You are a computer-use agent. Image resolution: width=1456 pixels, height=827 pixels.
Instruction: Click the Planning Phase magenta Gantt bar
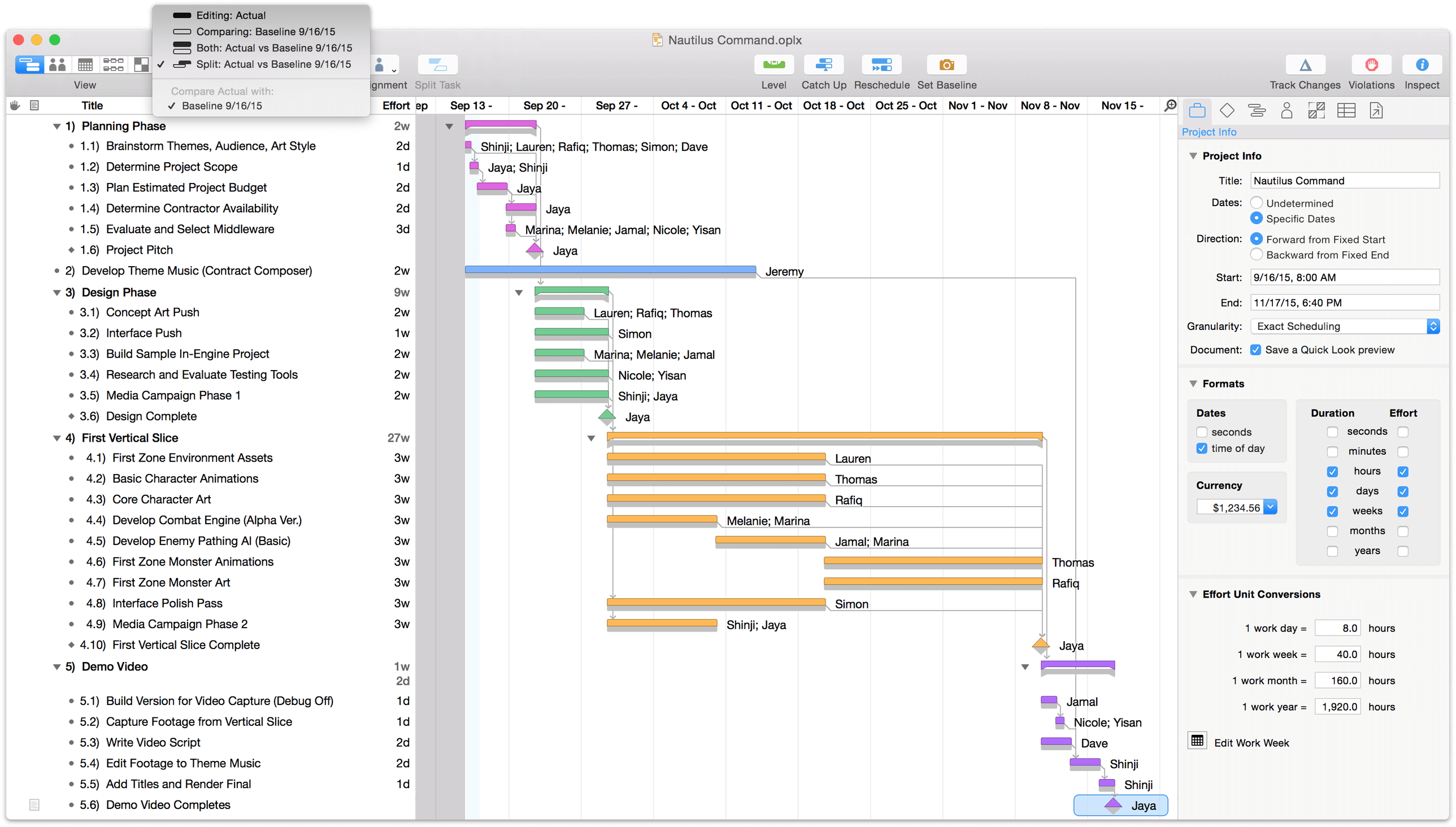(x=500, y=124)
